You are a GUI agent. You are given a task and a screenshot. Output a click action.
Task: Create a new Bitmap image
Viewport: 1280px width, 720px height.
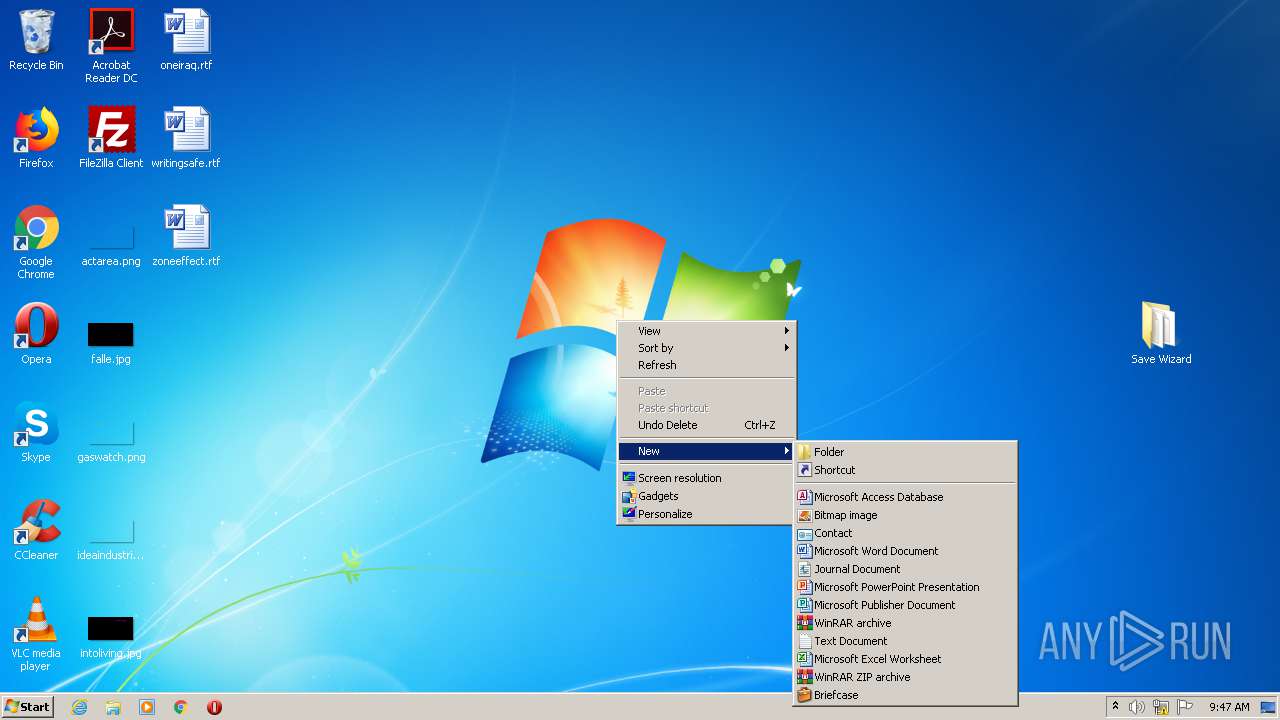tap(905, 515)
